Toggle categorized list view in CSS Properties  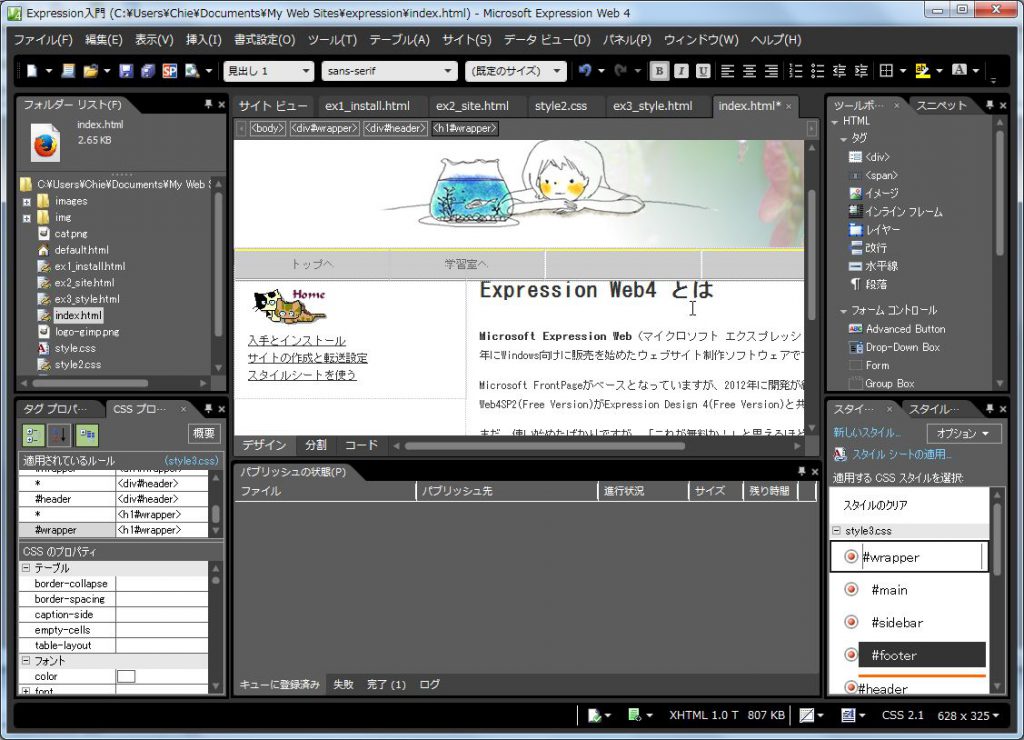coord(33,434)
